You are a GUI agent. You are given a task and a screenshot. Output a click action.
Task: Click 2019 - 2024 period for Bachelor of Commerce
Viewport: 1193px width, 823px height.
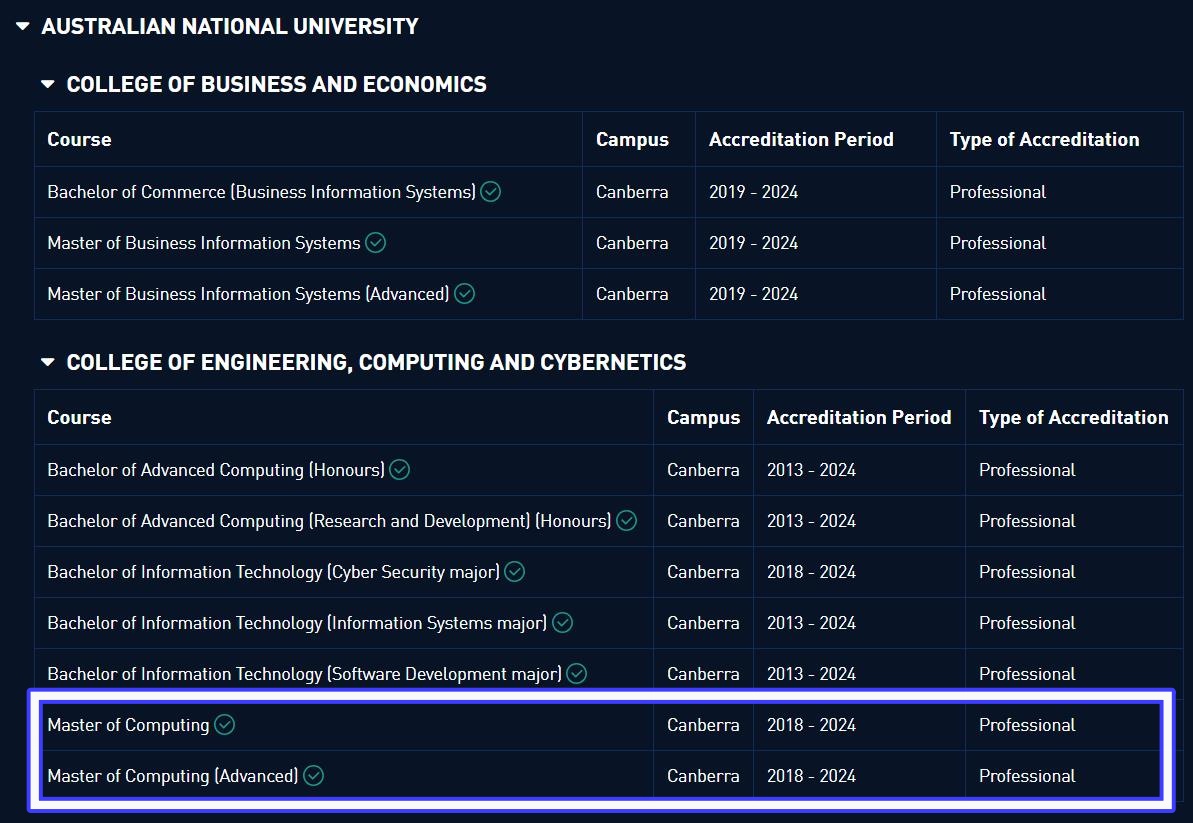(753, 192)
